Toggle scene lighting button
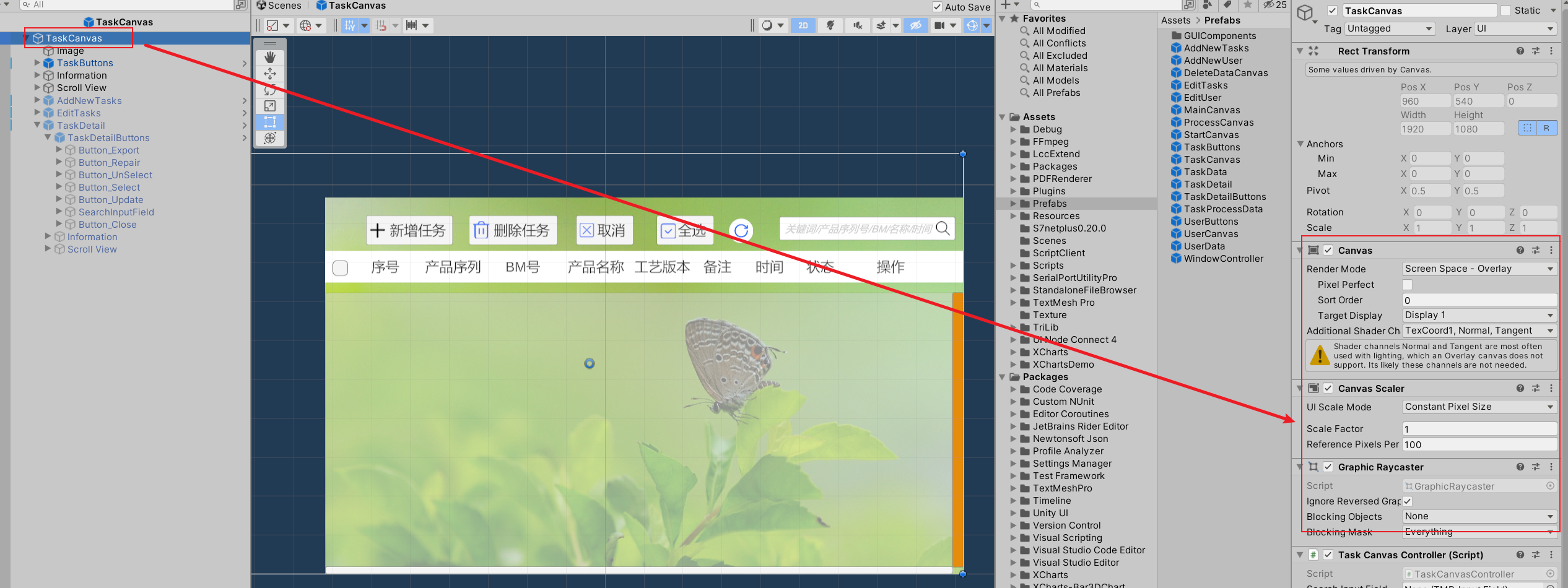The image size is (1568, 588). tap(830, 25)
